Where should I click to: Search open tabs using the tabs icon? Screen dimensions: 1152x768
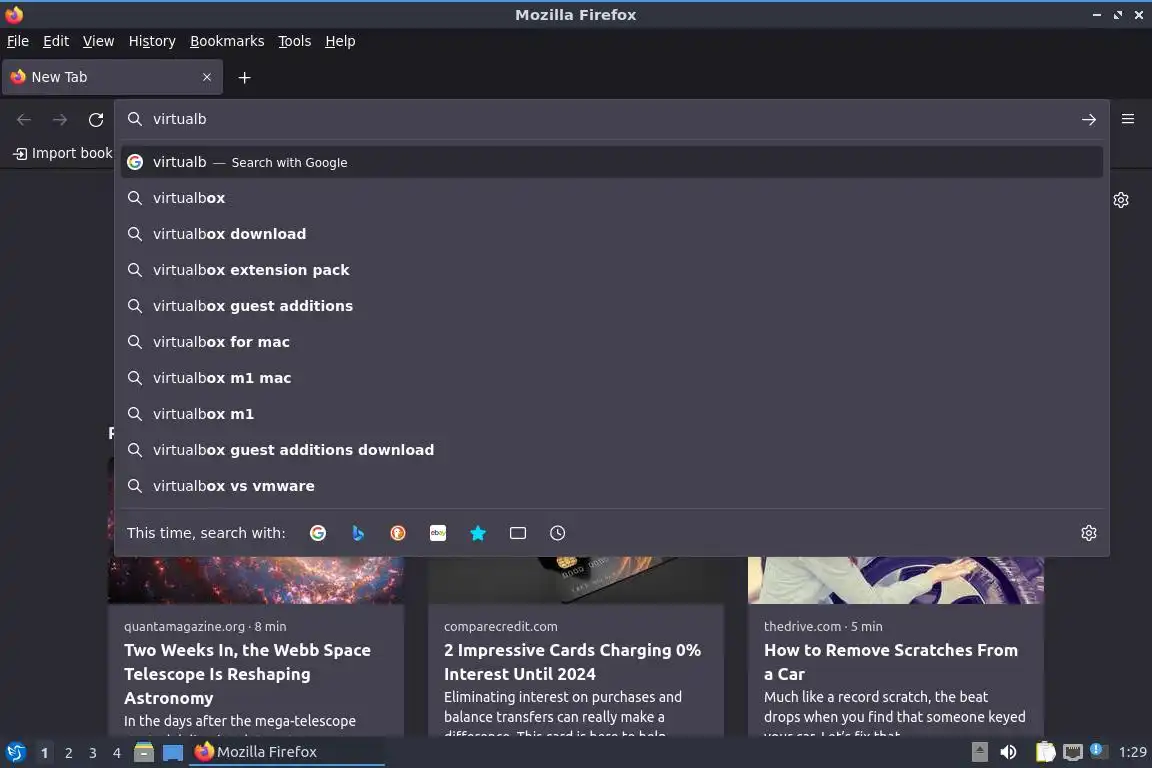[518, 533]
